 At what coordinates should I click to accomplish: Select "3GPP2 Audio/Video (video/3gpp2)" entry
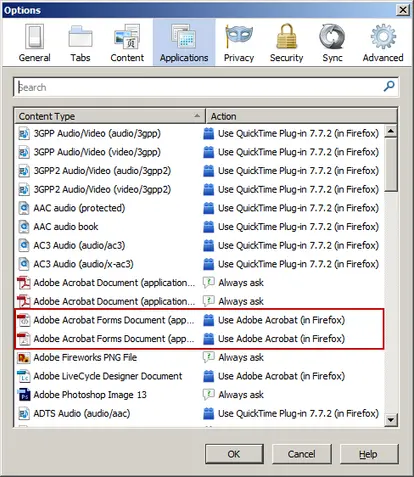(x=102, y=190)
